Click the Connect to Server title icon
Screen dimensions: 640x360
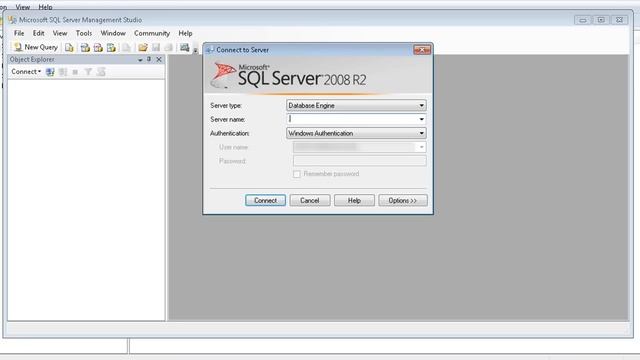point(210,50)
